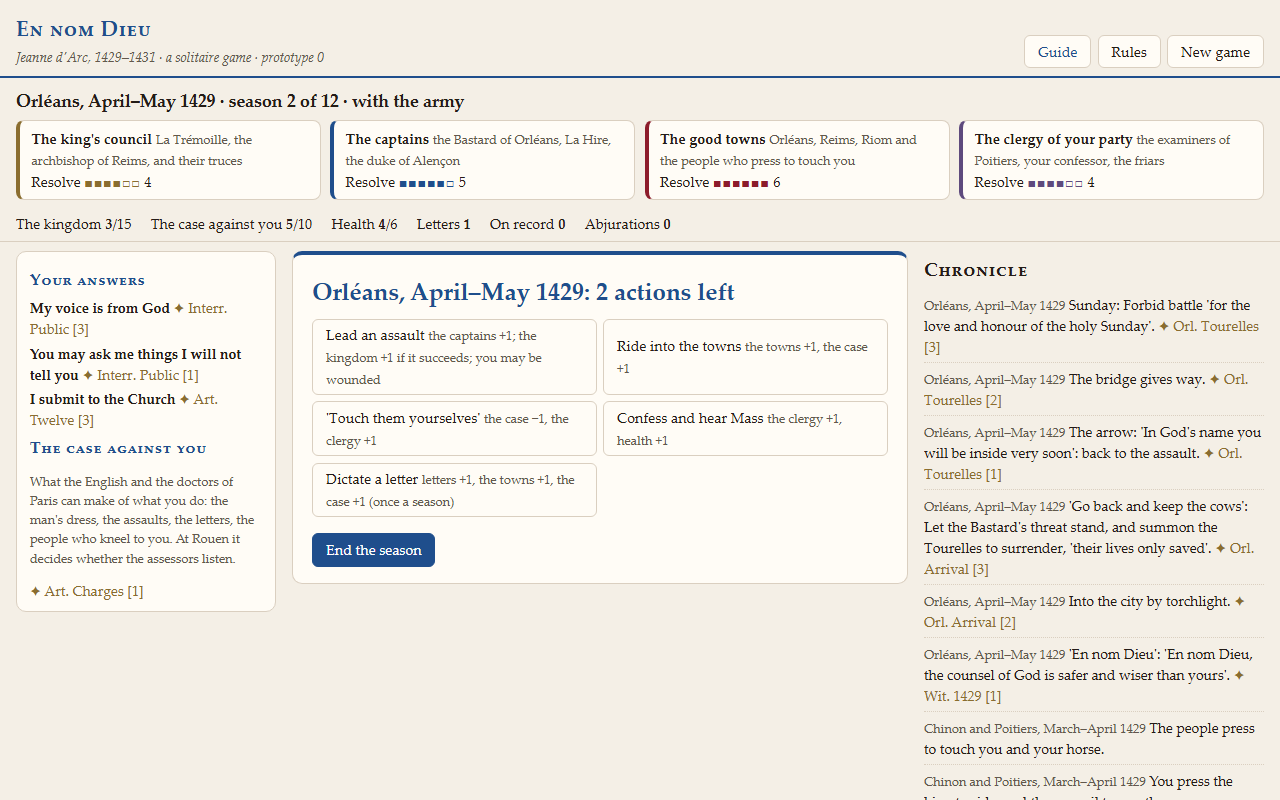
Task: Click 'The kingdom 3/15' stat
Action: click(x=73, y=224)
